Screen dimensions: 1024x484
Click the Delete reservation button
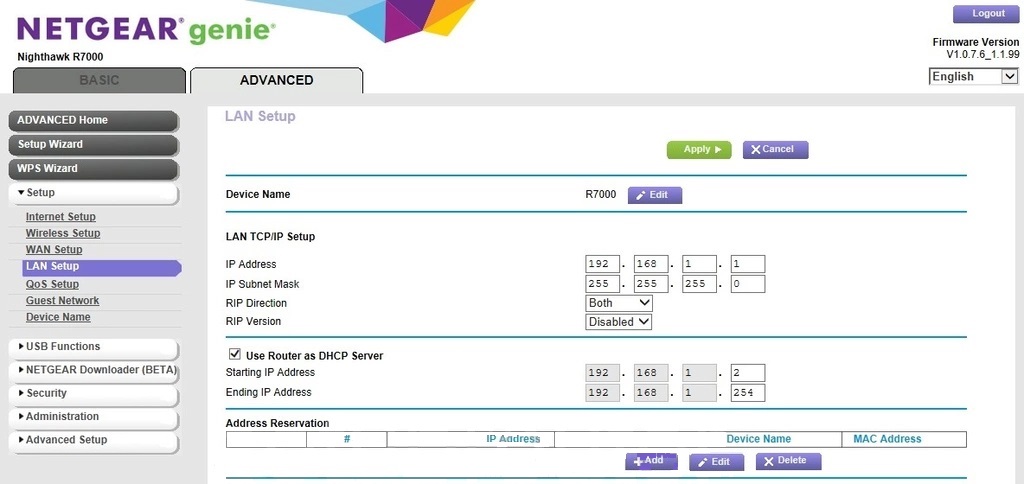click(x=788, y=461)
